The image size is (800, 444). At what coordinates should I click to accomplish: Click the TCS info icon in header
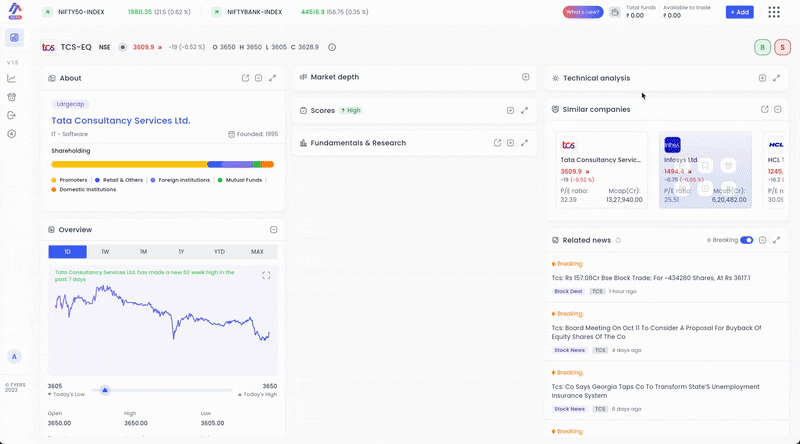tap(332, 47)
